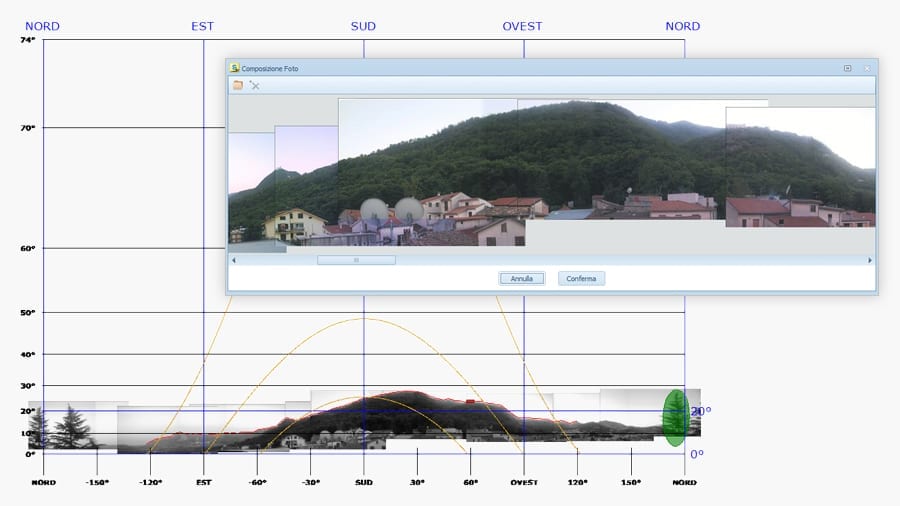Viewport: 900px width, 506px height.
Task: Click the right arrow of horizontal scrollbar
Action: pos(869,260)
